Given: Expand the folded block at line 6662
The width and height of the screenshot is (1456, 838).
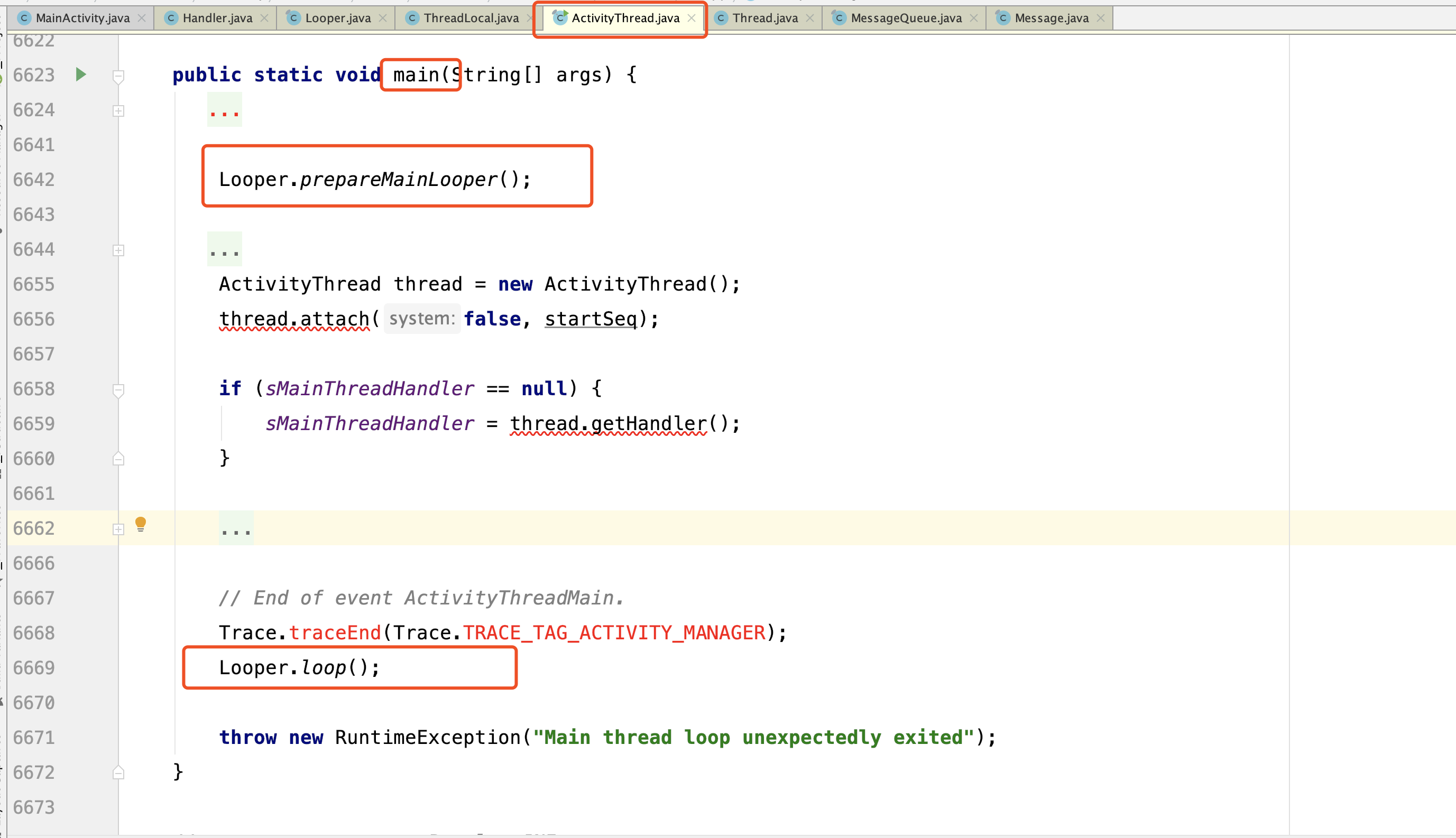Looking at the screenshot, I should [x=118, y=529].
